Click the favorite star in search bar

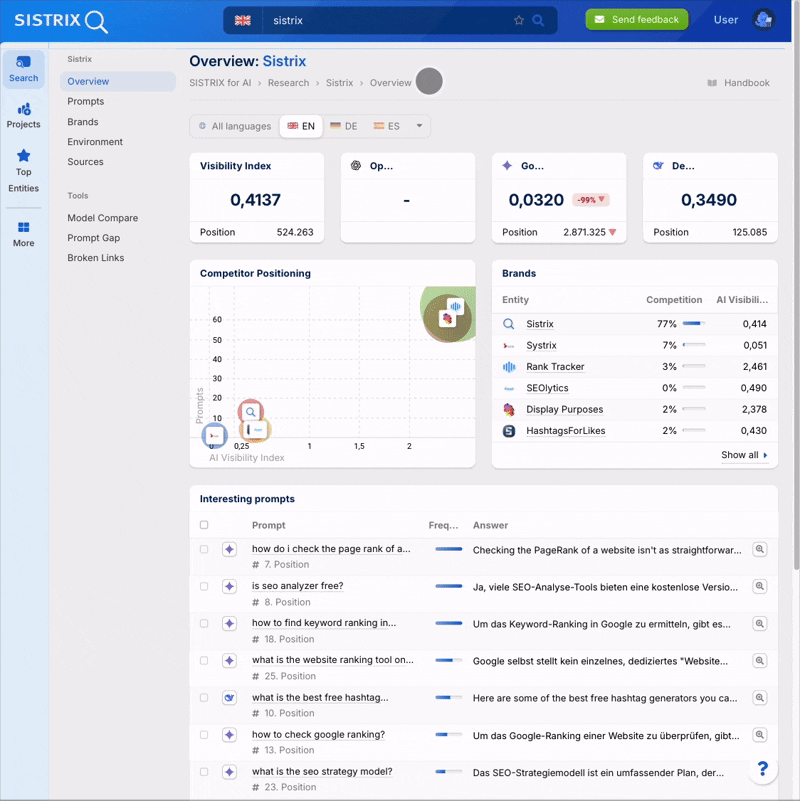point(519,20)
